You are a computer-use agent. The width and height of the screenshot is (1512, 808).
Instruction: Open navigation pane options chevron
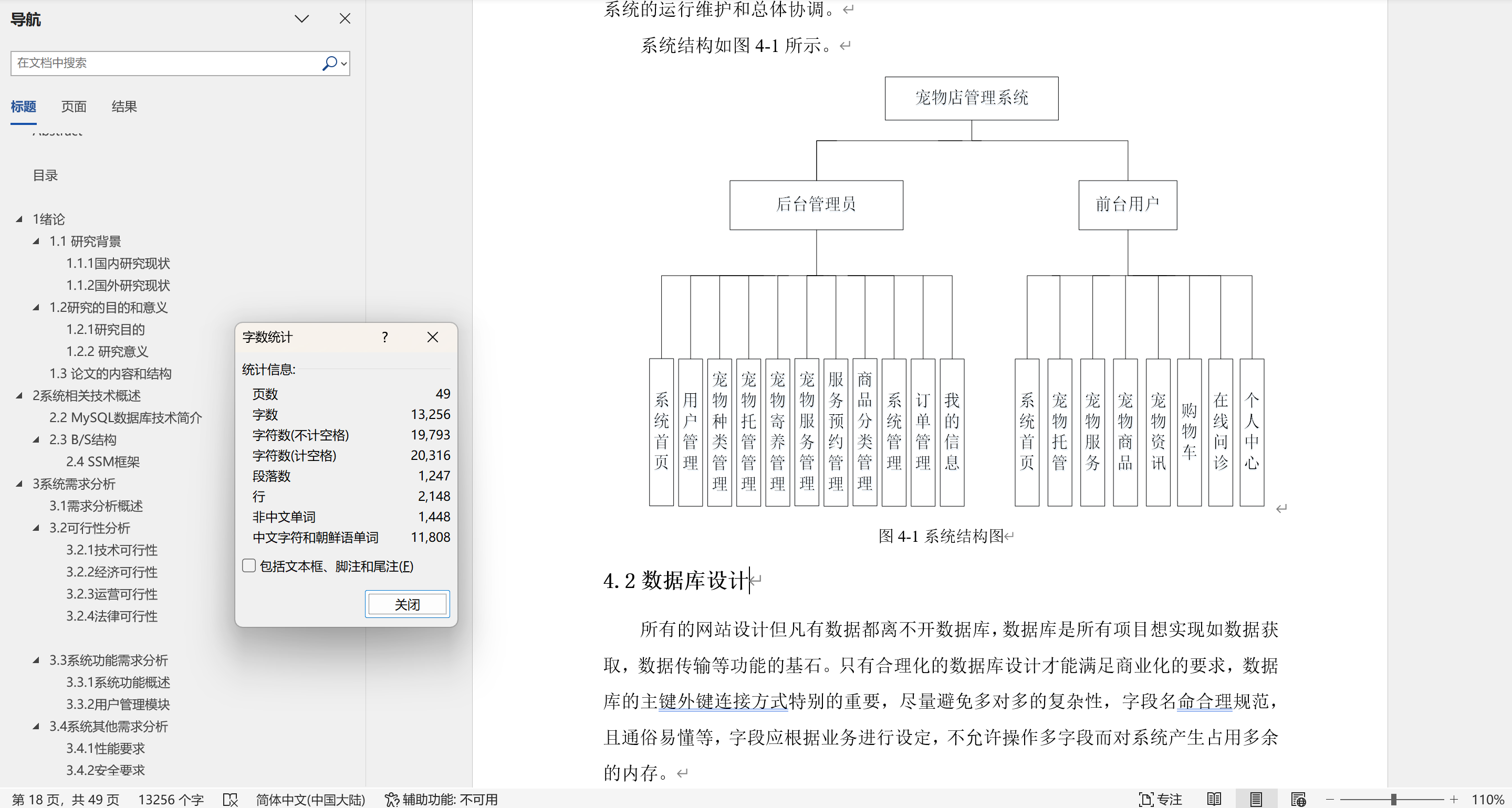coord(301,19)
